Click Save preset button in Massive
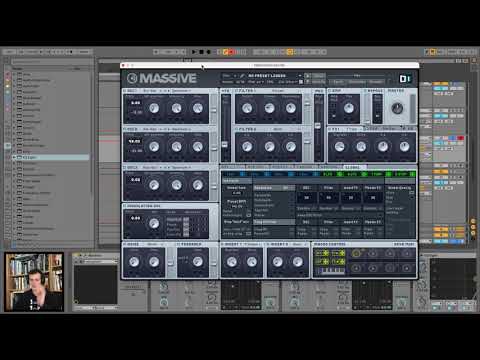The image size is (480, 360). (318, 76)
